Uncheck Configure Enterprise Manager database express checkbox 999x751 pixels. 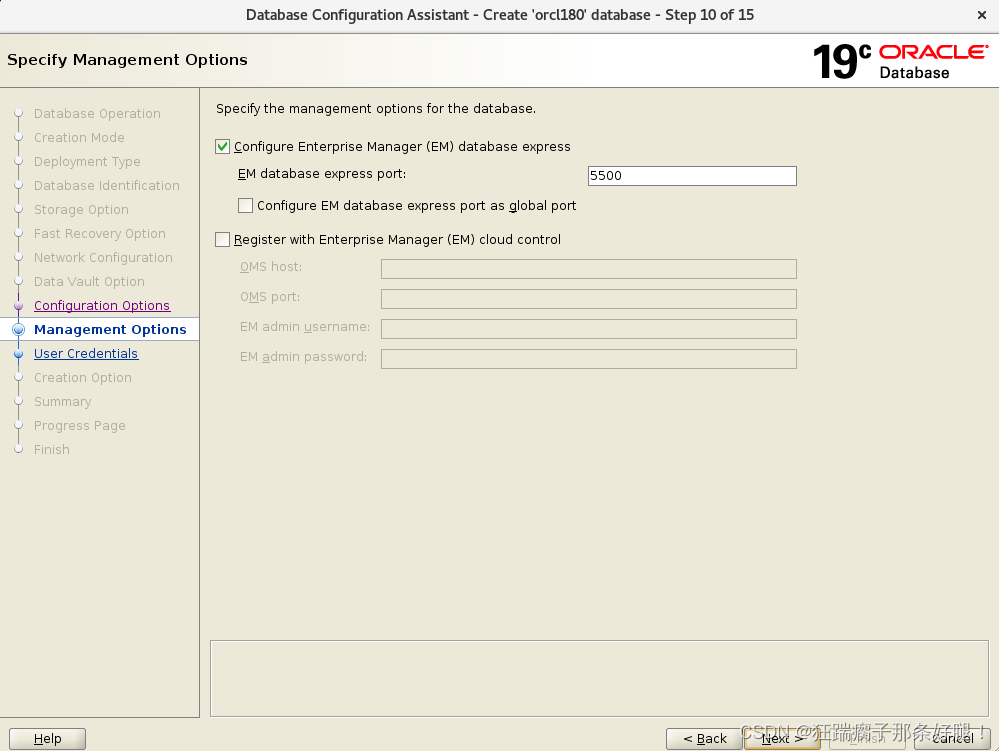pos(222,147)
